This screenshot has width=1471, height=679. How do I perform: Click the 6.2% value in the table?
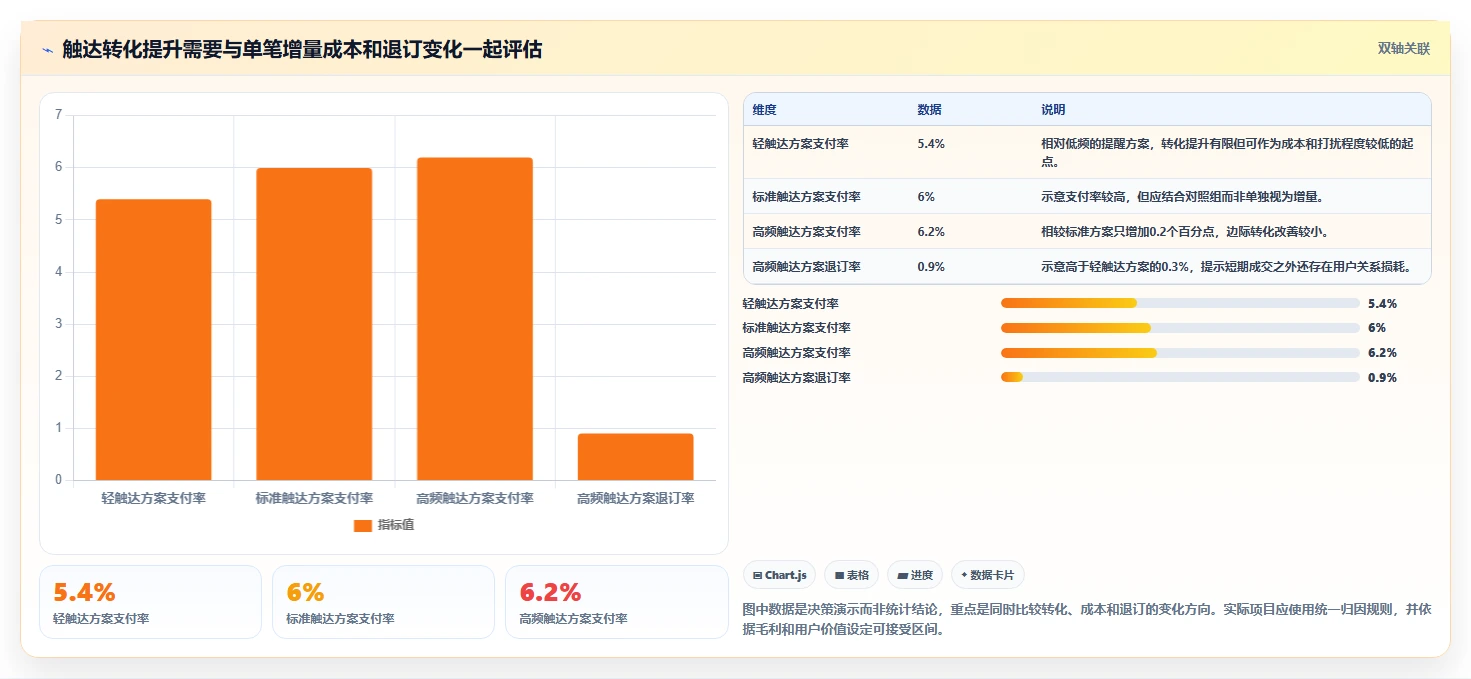[931, 232]
